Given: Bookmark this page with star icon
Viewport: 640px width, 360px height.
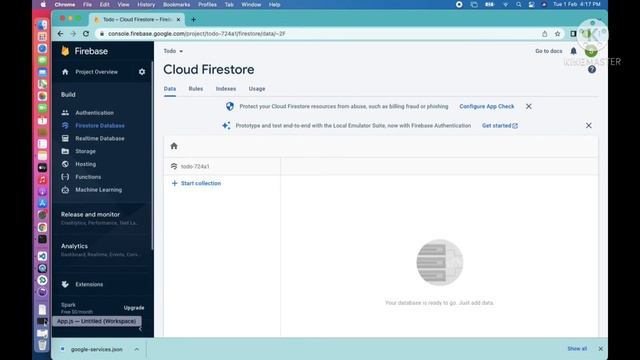Looking at the screenshot, I should tap(558, 34).
